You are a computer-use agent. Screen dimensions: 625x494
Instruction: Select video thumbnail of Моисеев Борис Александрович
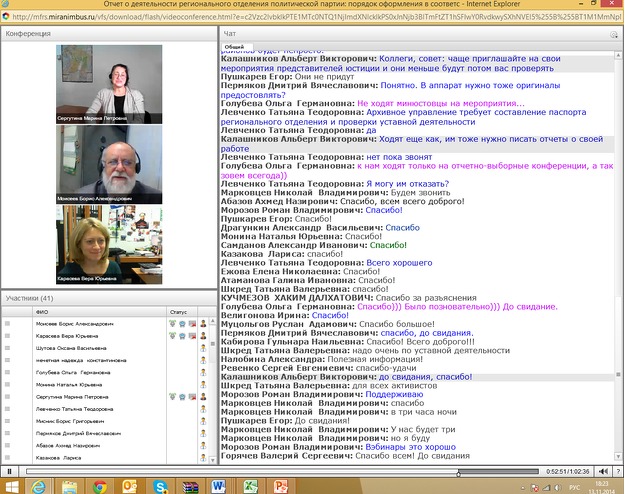coord(109,164)
